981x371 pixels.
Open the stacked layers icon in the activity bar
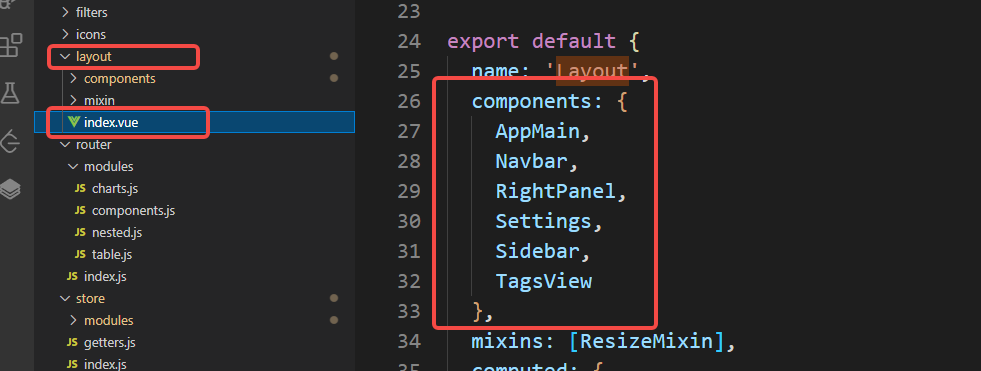(11, 188)
